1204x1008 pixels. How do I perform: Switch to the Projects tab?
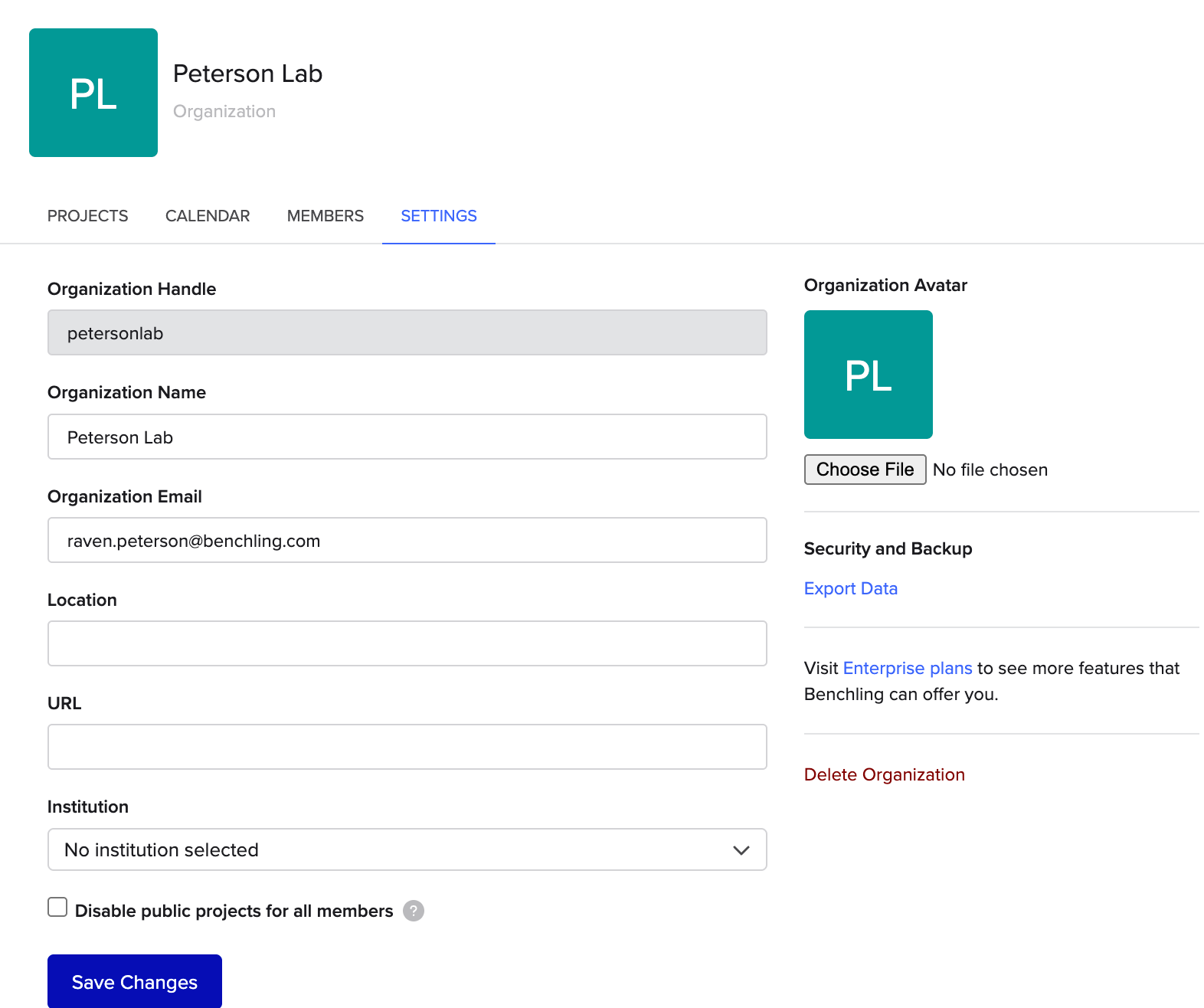point(88,216)
